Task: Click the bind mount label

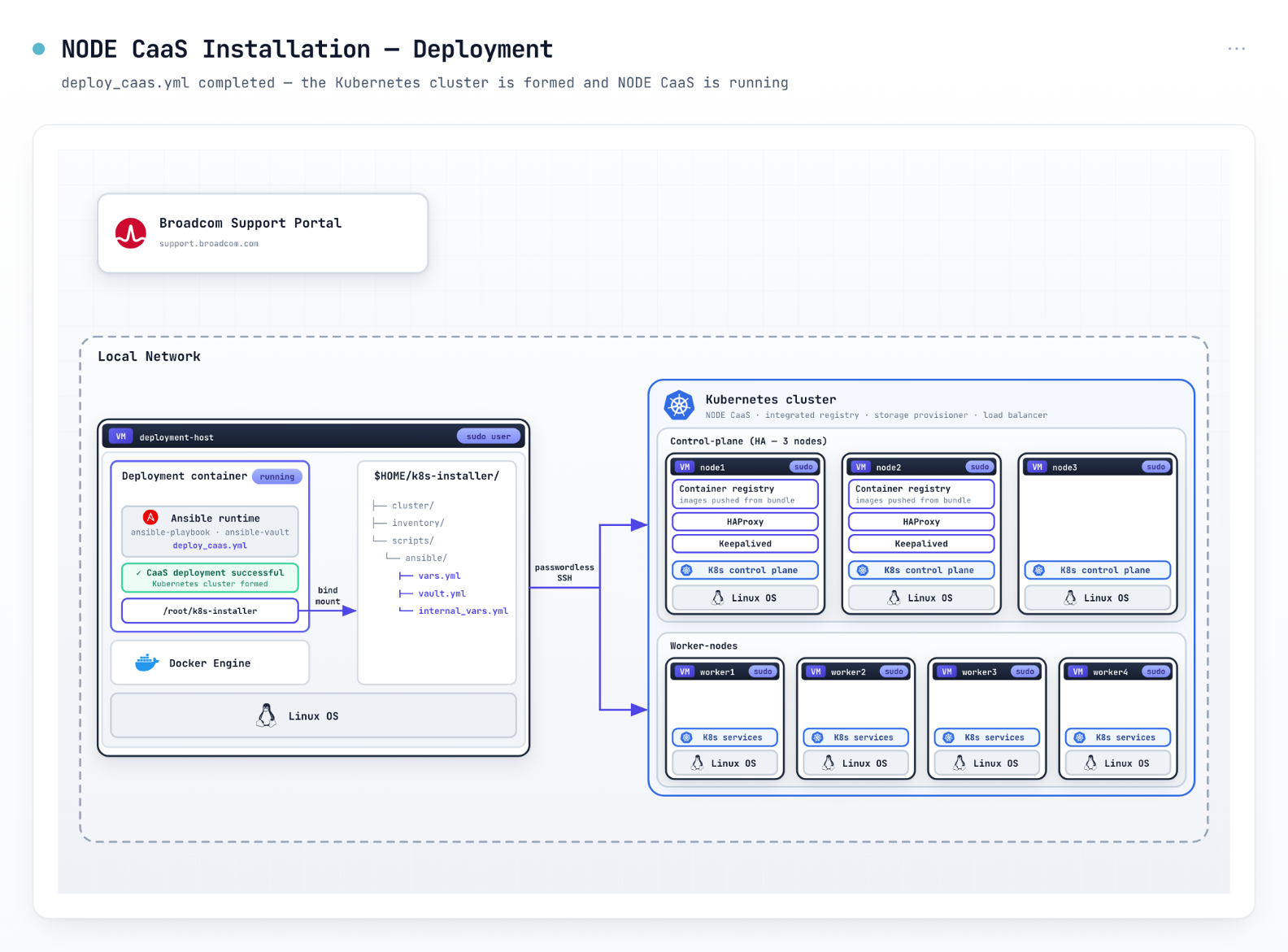Action: (328, 596)
